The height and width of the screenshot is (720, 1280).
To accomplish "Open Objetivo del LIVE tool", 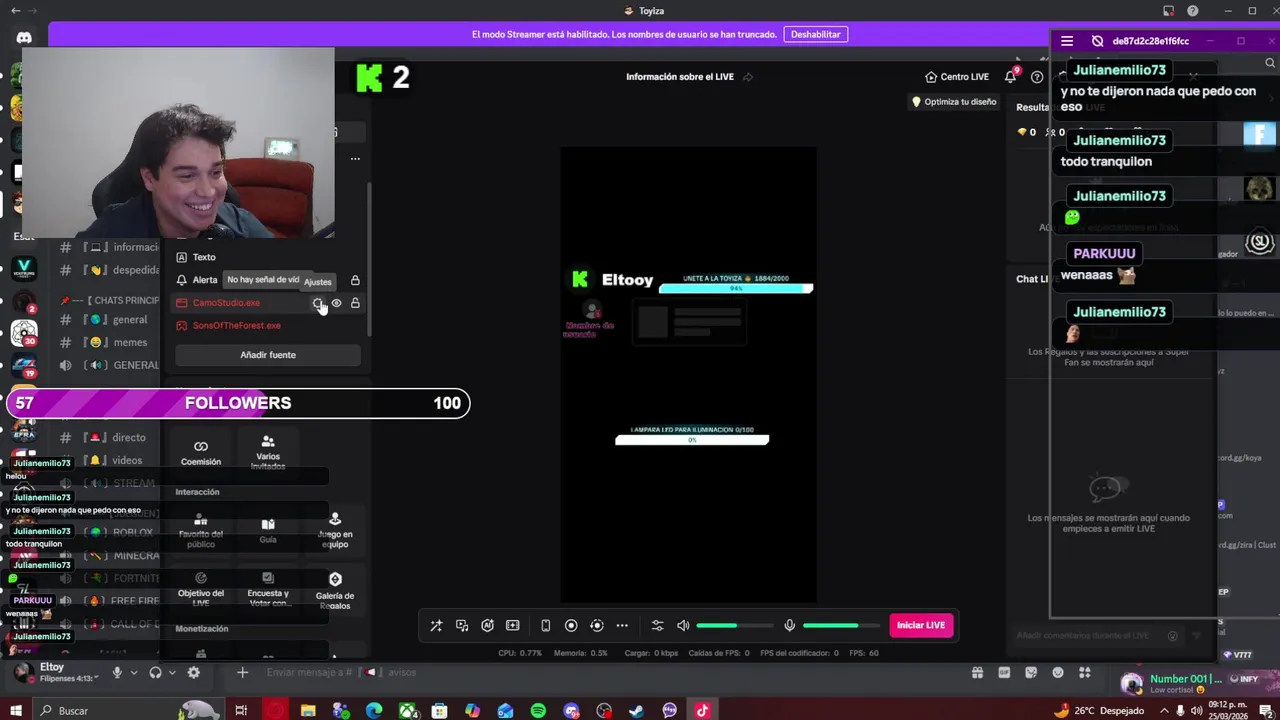I will click(x=201, y=590).
